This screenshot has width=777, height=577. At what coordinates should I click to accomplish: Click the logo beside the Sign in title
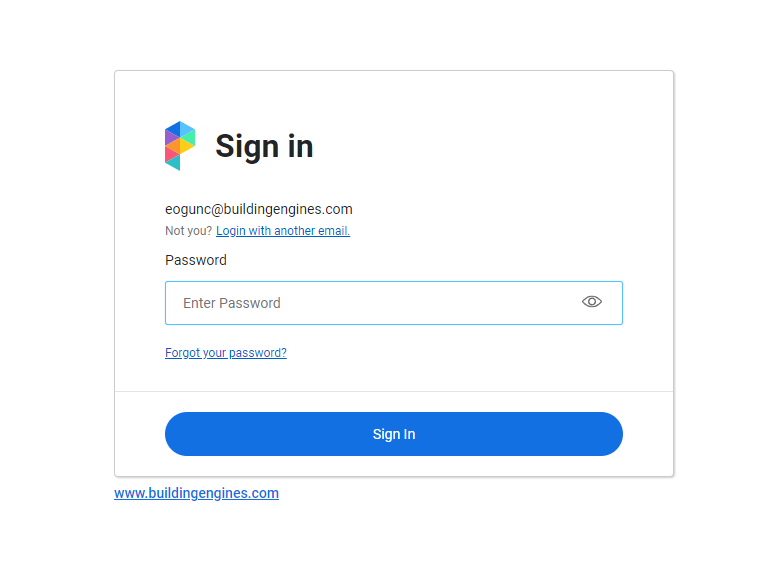[180, 146]
